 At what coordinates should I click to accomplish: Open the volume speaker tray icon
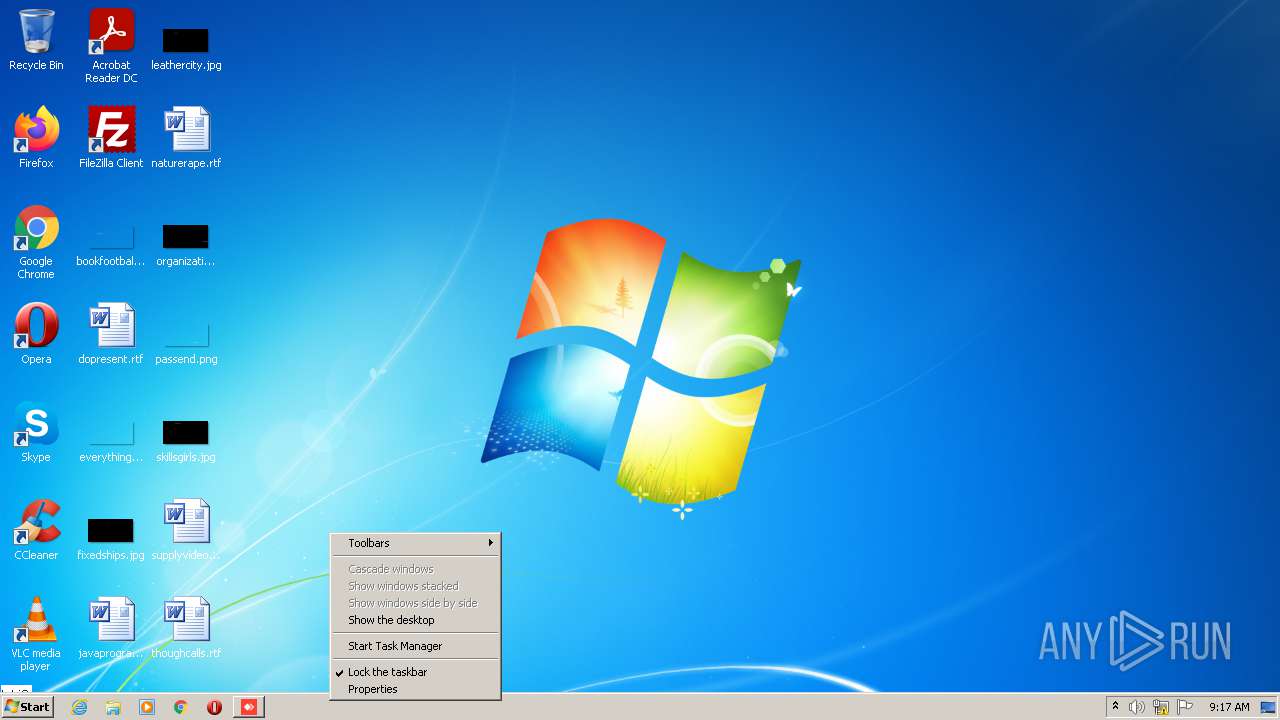(1137, 707)
